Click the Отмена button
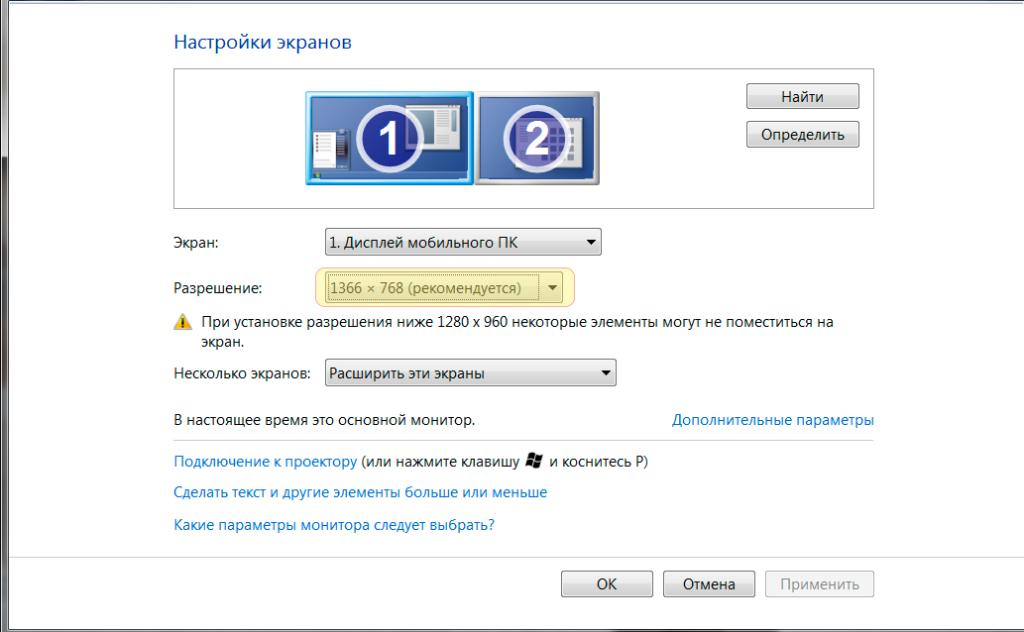This screenshot has width=1024, height=632. [709, 584]
